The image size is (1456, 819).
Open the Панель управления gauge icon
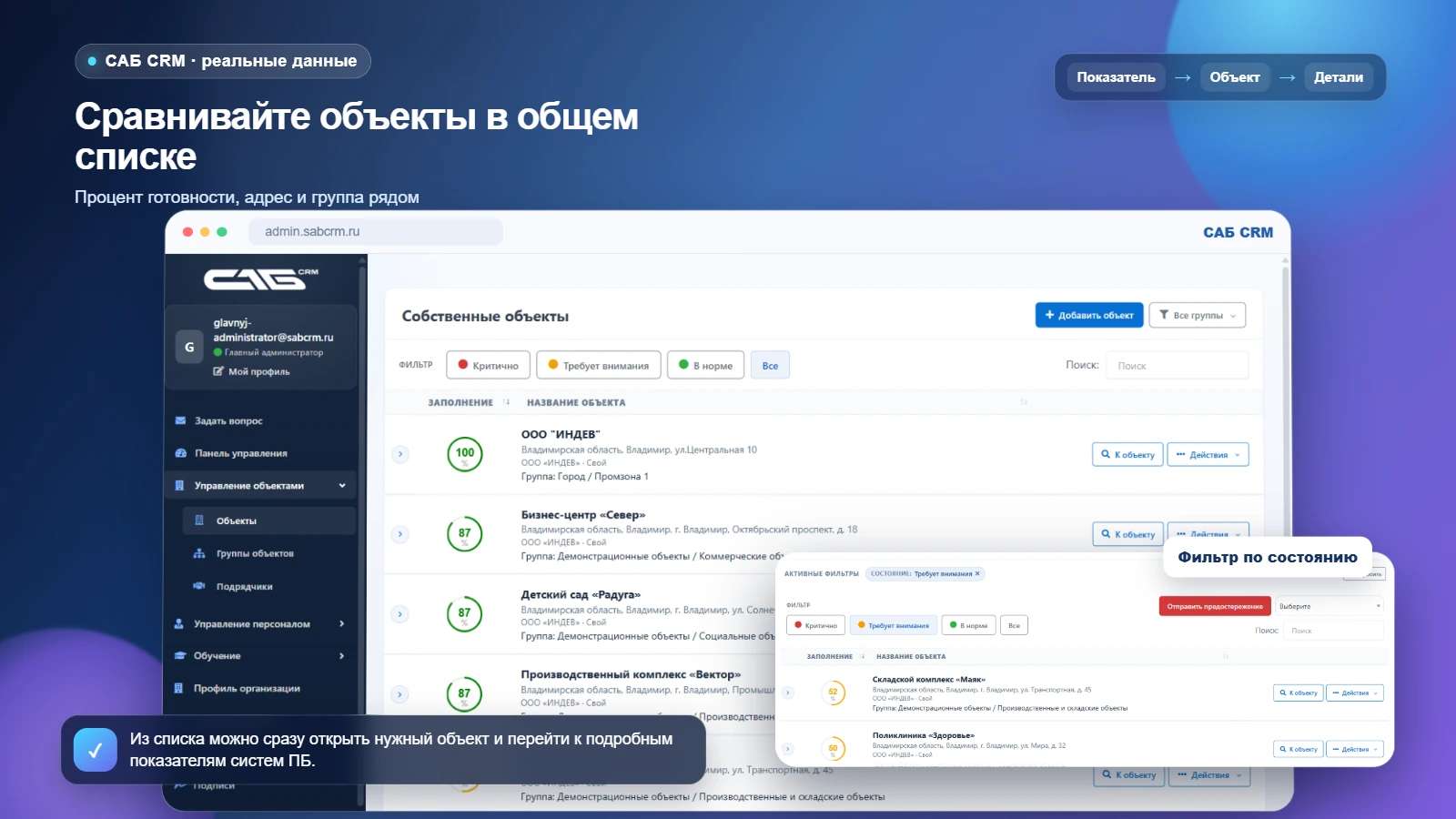(180, 453)
